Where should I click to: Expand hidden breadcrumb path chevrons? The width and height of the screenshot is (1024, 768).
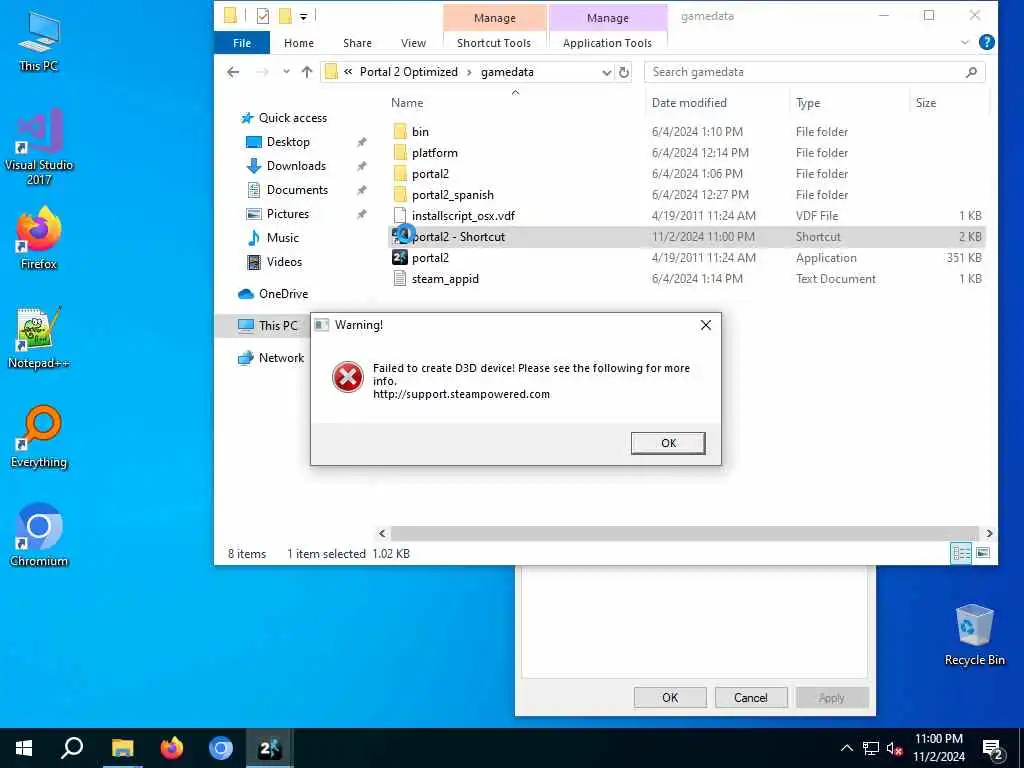click(x=348, y=72)
